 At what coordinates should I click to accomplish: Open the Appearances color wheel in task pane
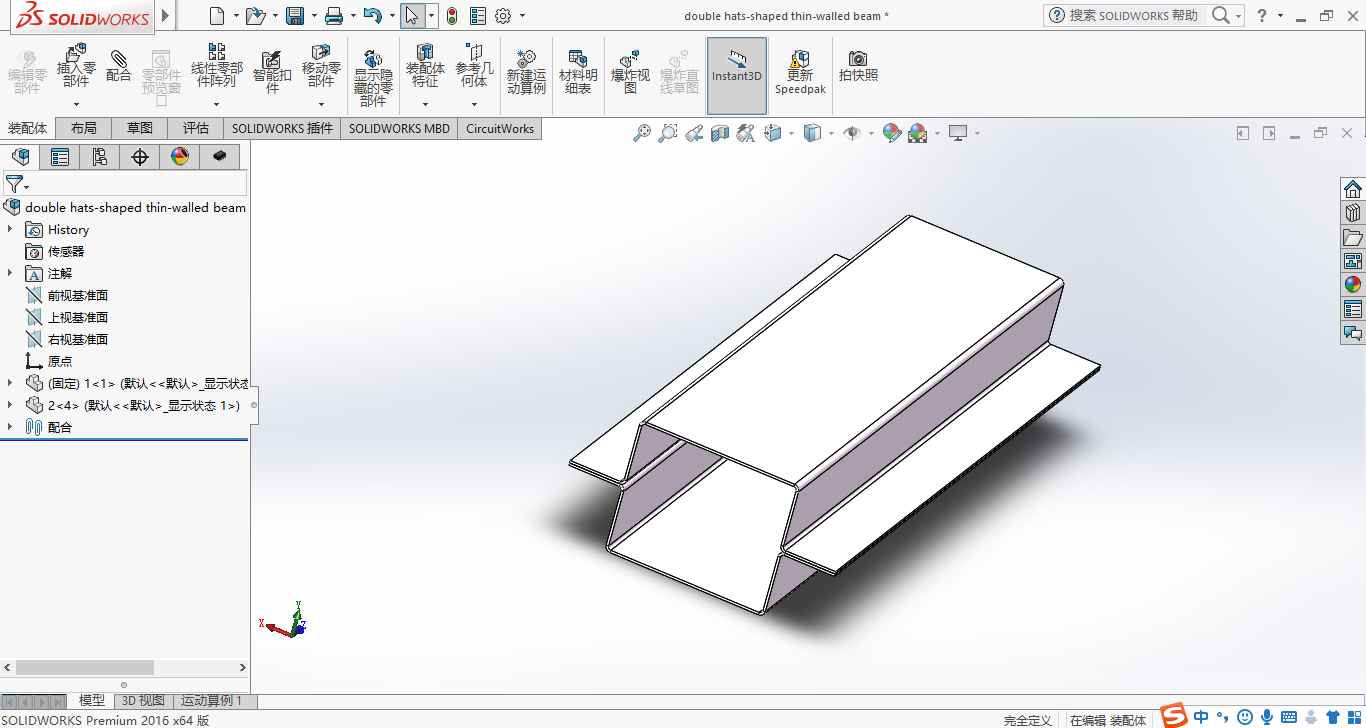click(1353, 284)
